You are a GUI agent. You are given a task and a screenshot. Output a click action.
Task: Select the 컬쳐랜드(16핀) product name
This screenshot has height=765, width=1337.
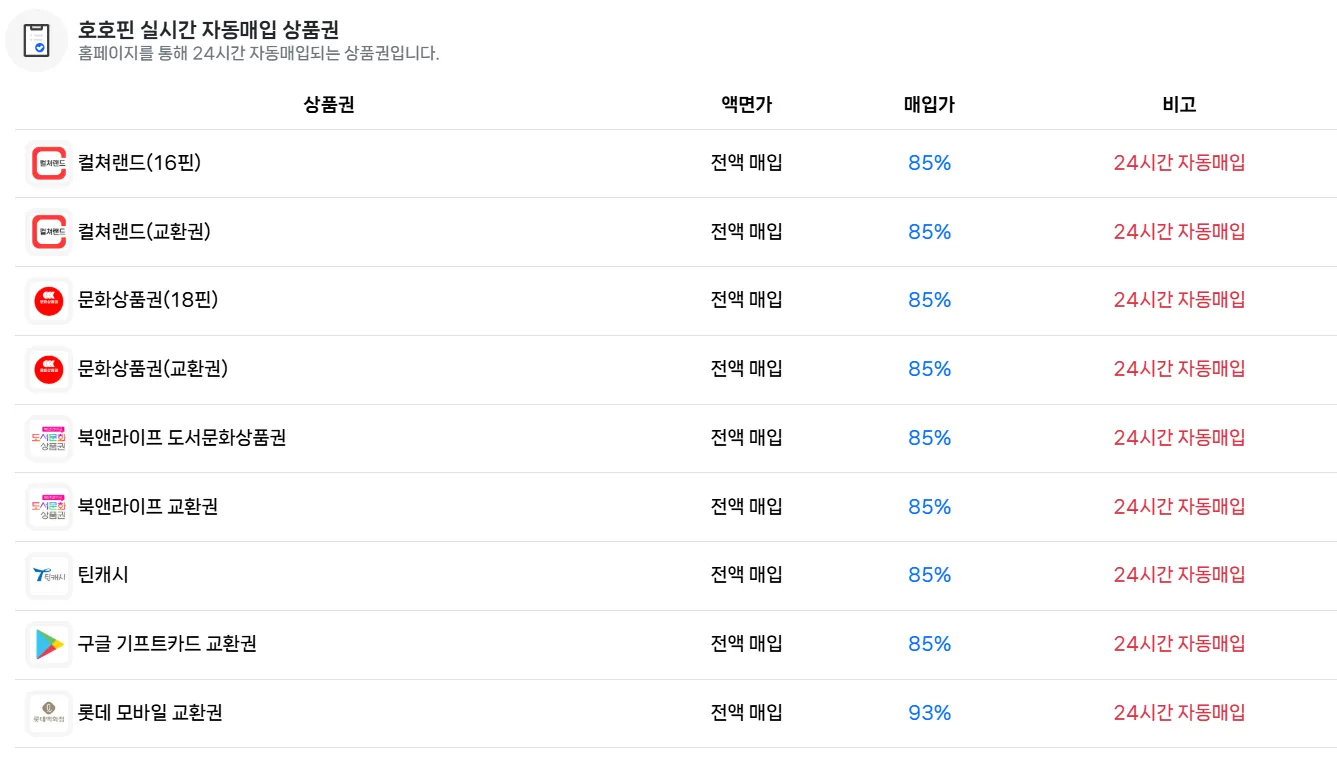[139, 162]
